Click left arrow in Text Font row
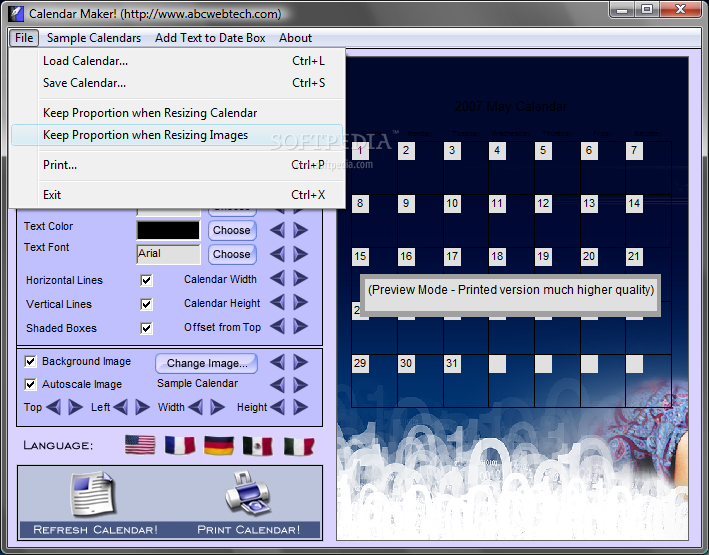This screenshot has width=709, height=555. pyautogui.click(x=278, y=254)
